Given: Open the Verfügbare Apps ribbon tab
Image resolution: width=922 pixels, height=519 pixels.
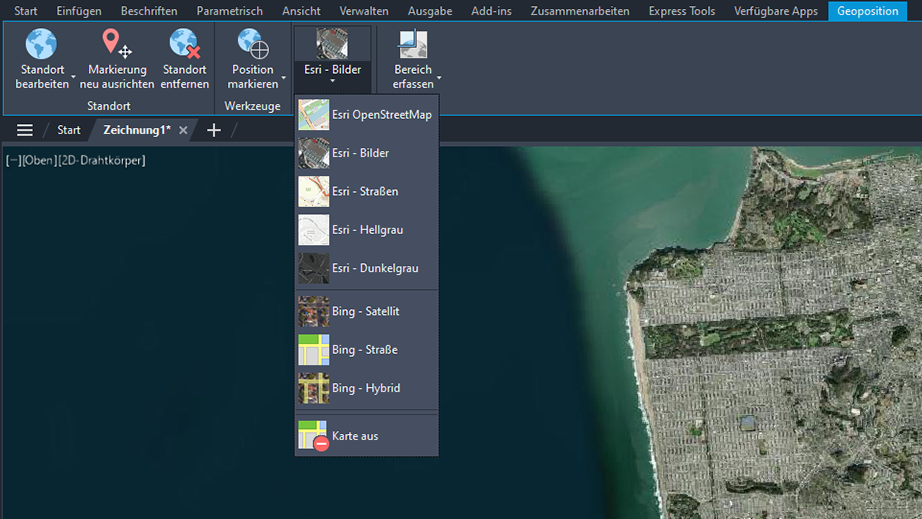Looking at the screenshot, I should 776,11.
